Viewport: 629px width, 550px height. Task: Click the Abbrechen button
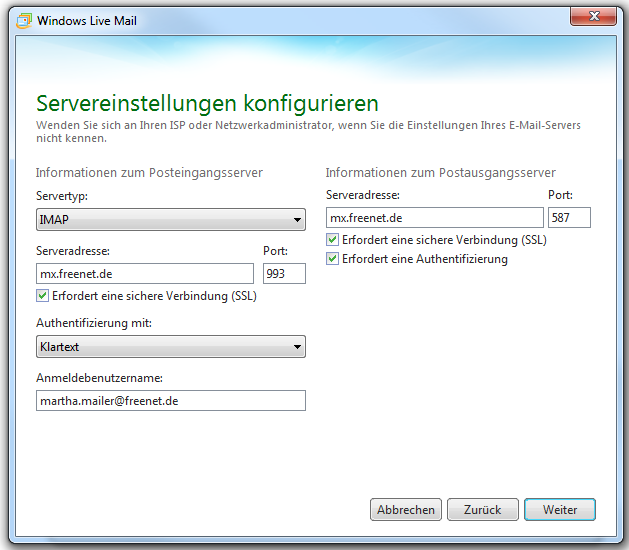[x=406, y=509]
